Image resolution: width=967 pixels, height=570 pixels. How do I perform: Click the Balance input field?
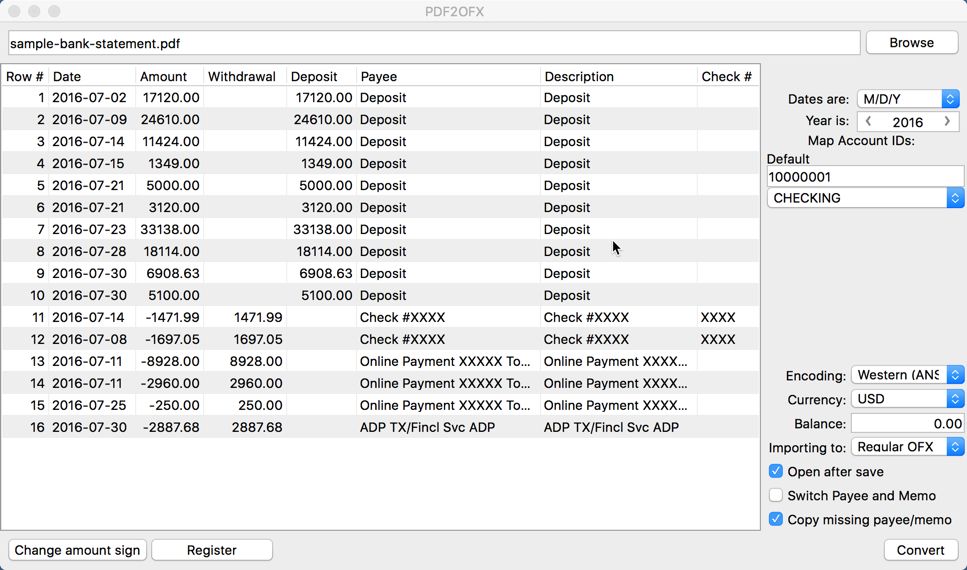907,423
